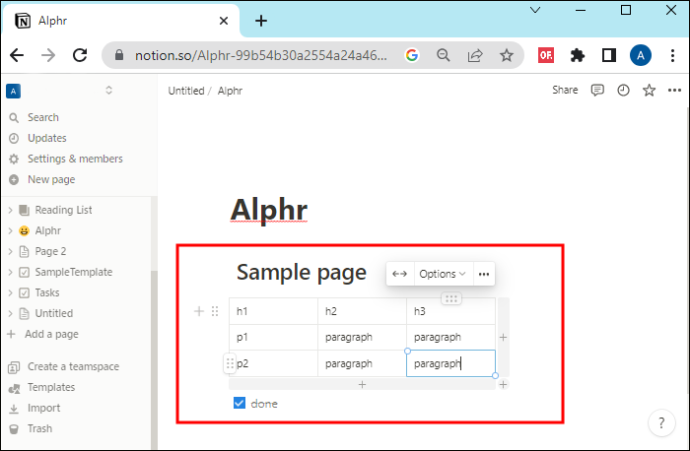Click Alphr in the breadcrumb

[230, 91]
